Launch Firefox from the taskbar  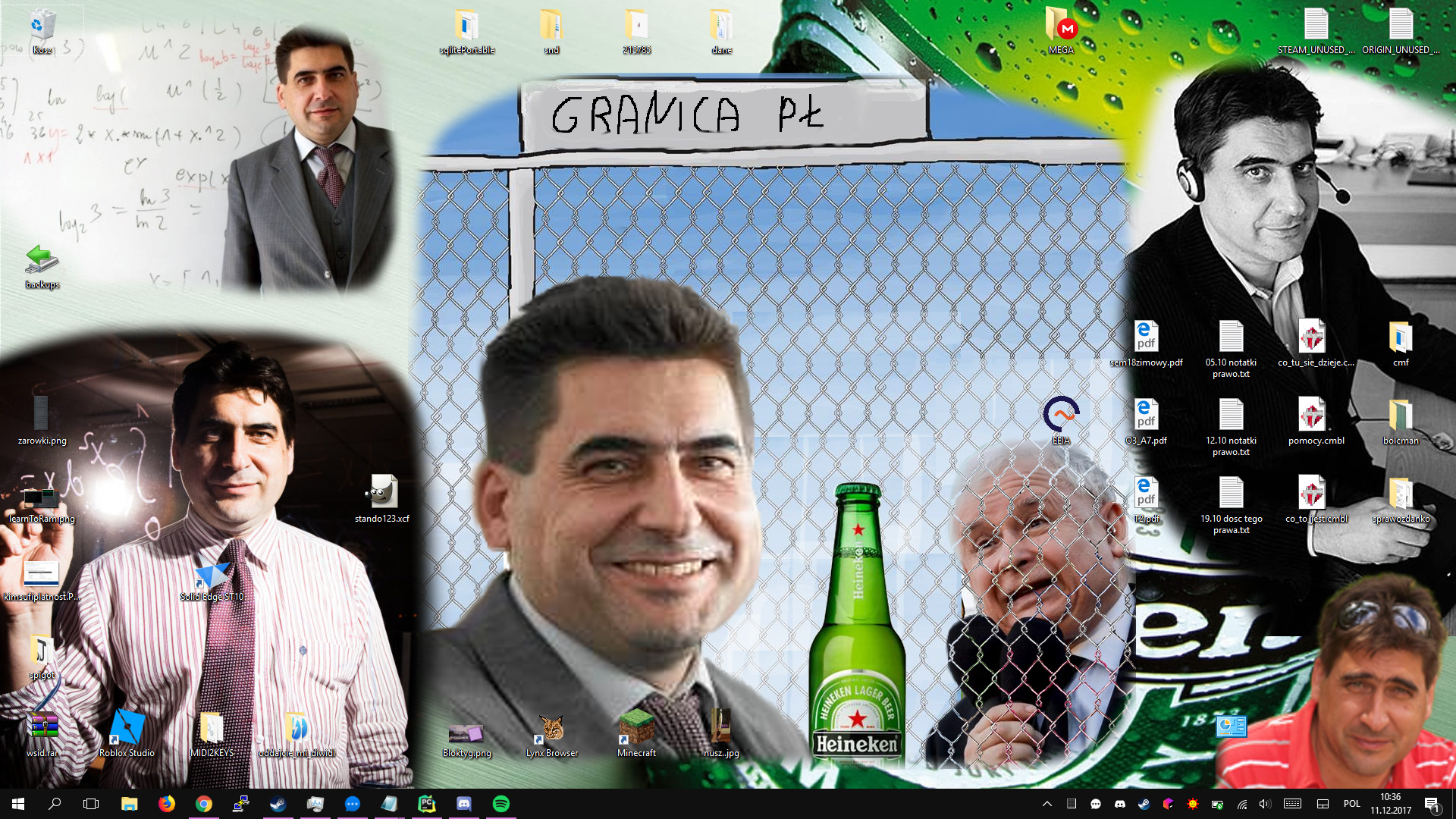coord(166,804)
